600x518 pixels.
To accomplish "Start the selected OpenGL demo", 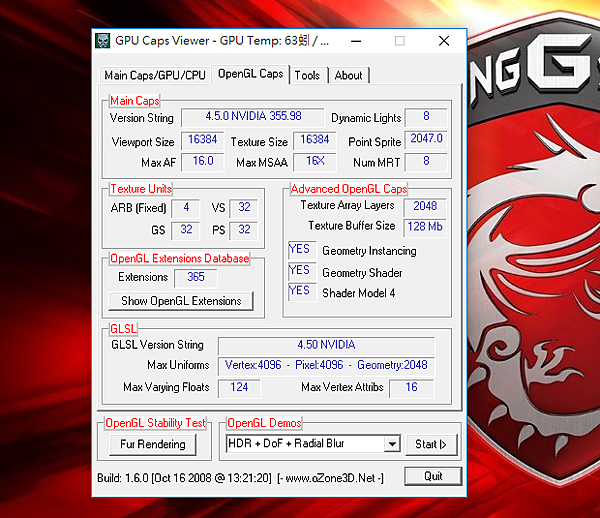I will (x=431, y=444).
